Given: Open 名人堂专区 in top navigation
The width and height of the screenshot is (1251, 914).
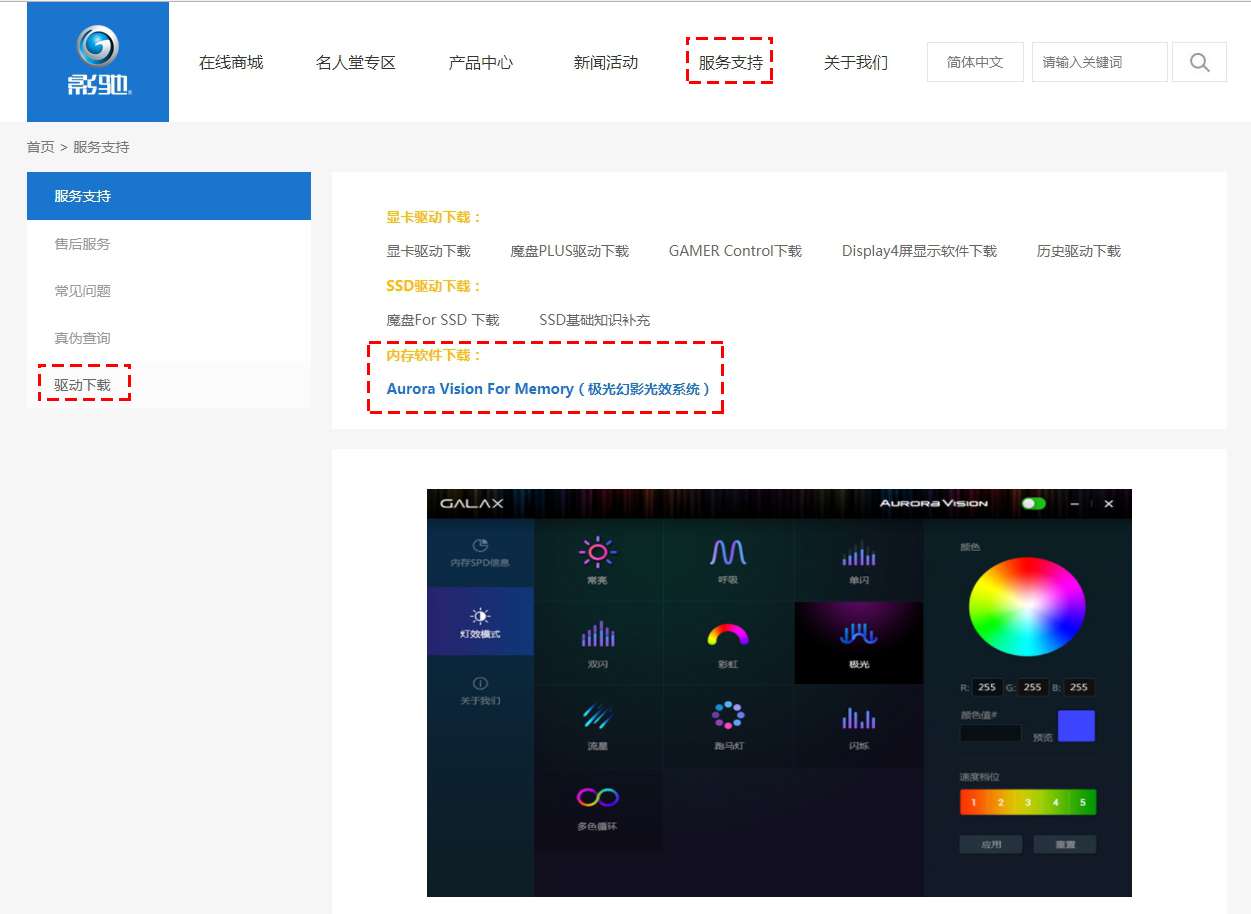Looking at the screenshot, I should (x=356, y=62).
